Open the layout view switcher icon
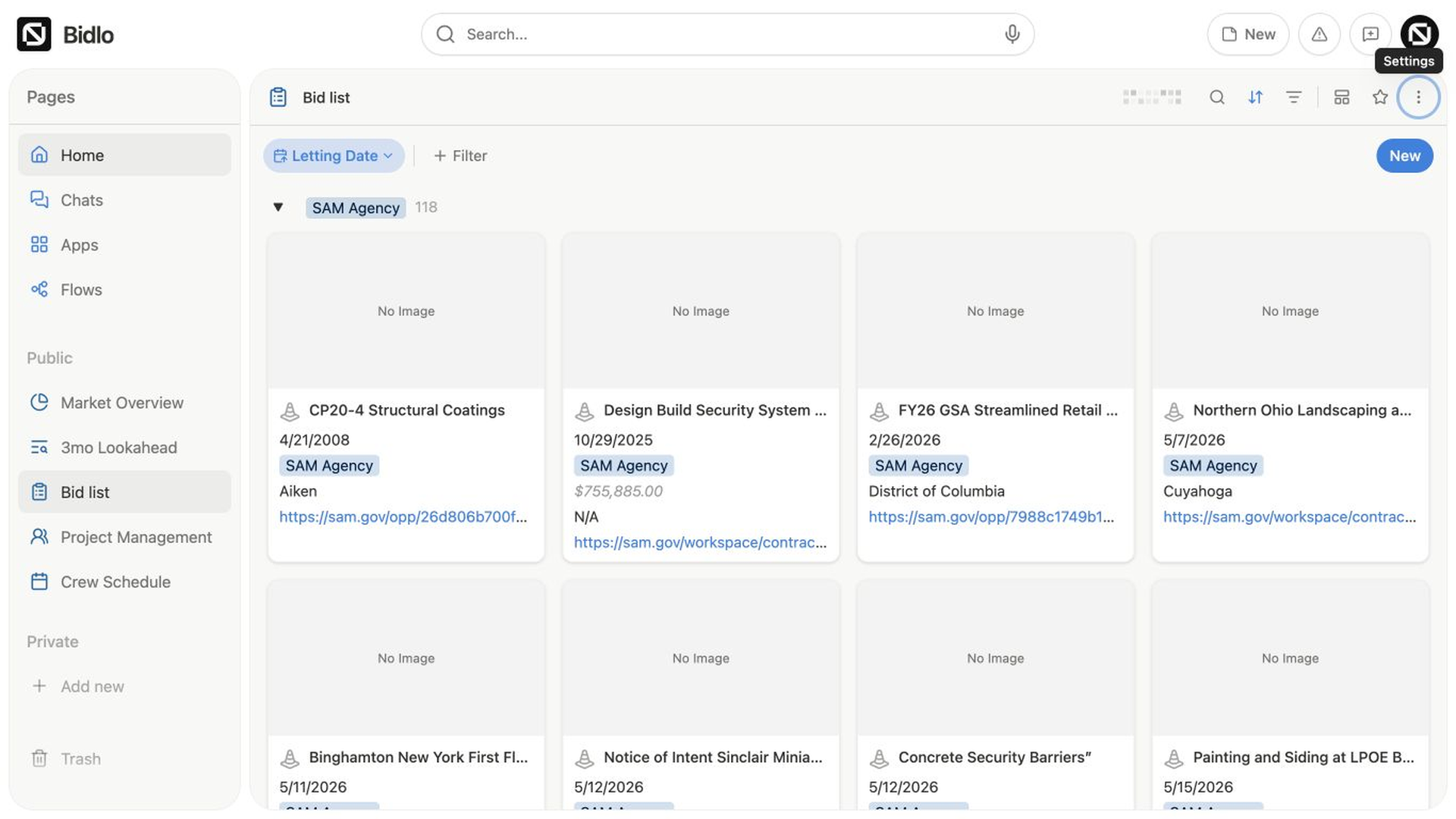The image size is (1456, 819). [1341, 97]
